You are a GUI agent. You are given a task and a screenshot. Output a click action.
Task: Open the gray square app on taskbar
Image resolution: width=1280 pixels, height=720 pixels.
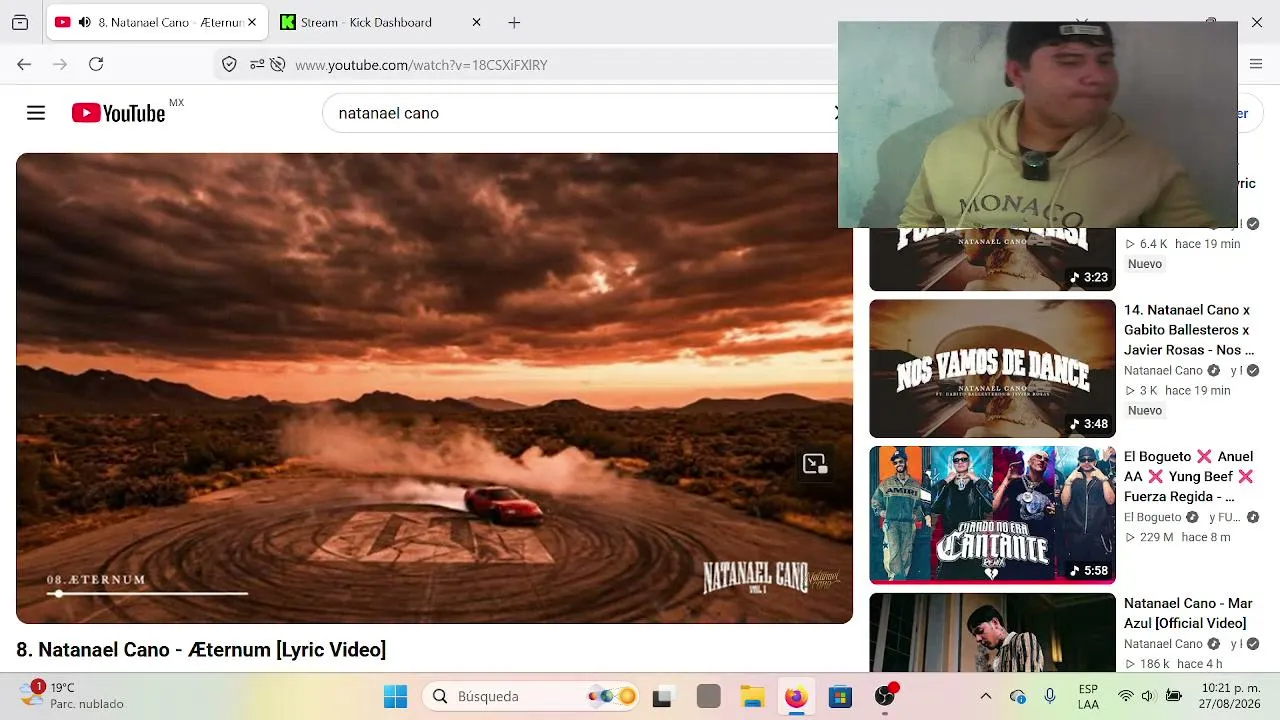click(709, 697)
